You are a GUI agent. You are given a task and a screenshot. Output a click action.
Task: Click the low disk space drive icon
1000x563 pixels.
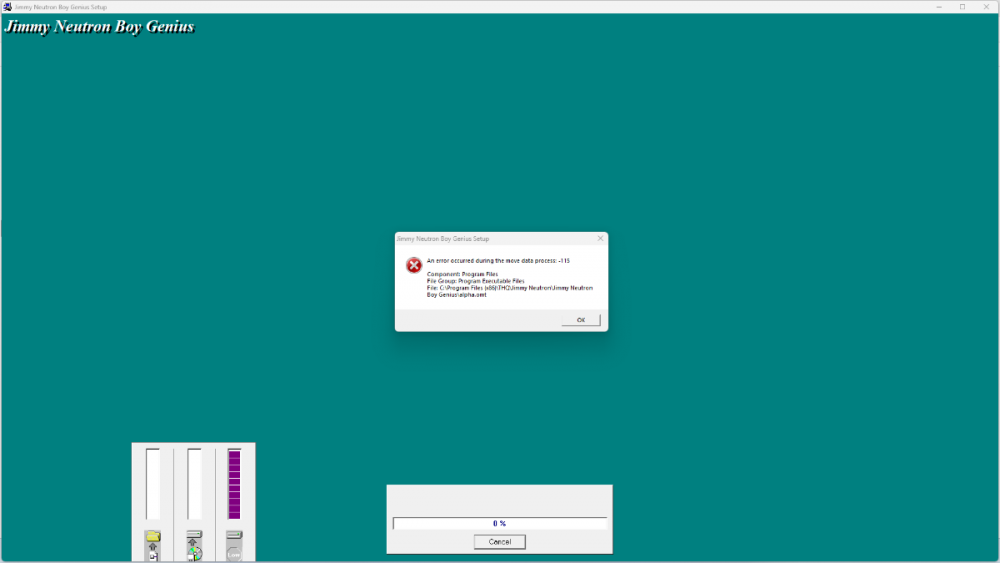pos(234,545)
